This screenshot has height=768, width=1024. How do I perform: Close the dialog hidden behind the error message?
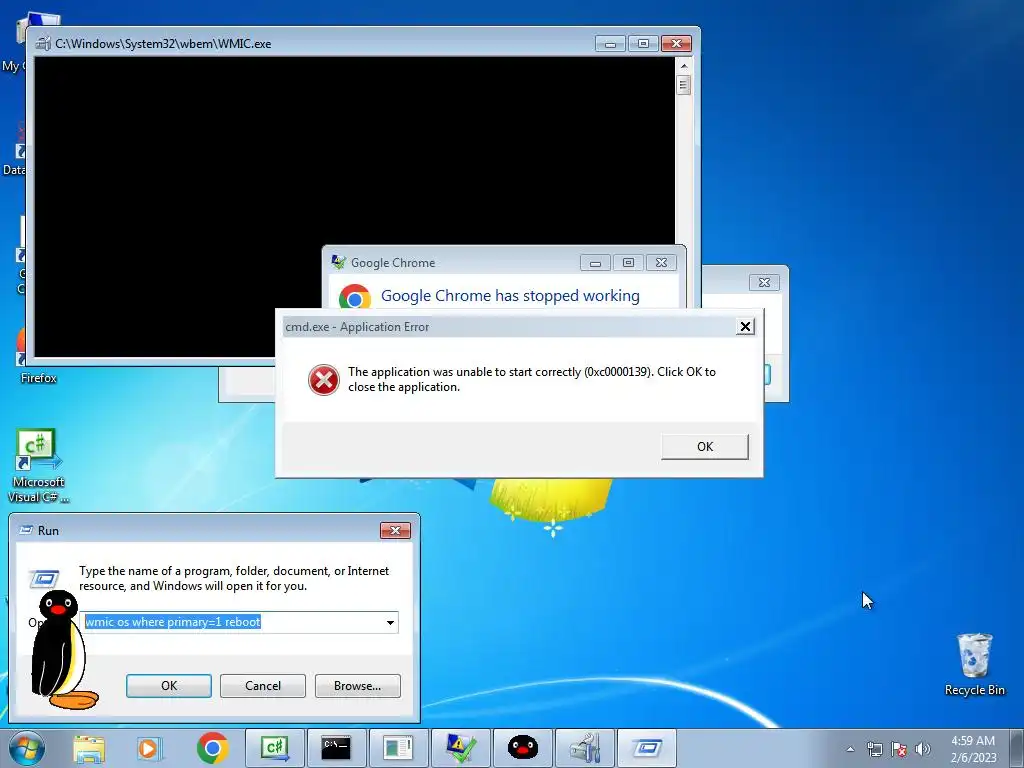(x=764, y=282)
